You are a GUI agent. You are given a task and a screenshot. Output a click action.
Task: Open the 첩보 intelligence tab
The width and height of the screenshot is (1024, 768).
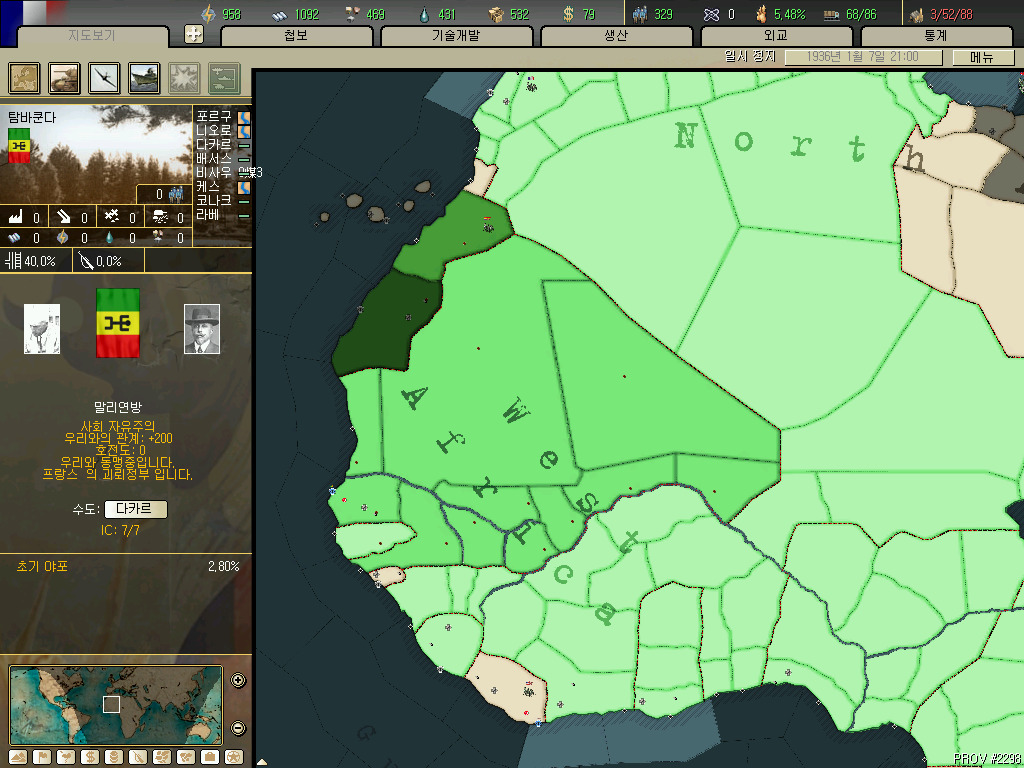click(296, 36)
